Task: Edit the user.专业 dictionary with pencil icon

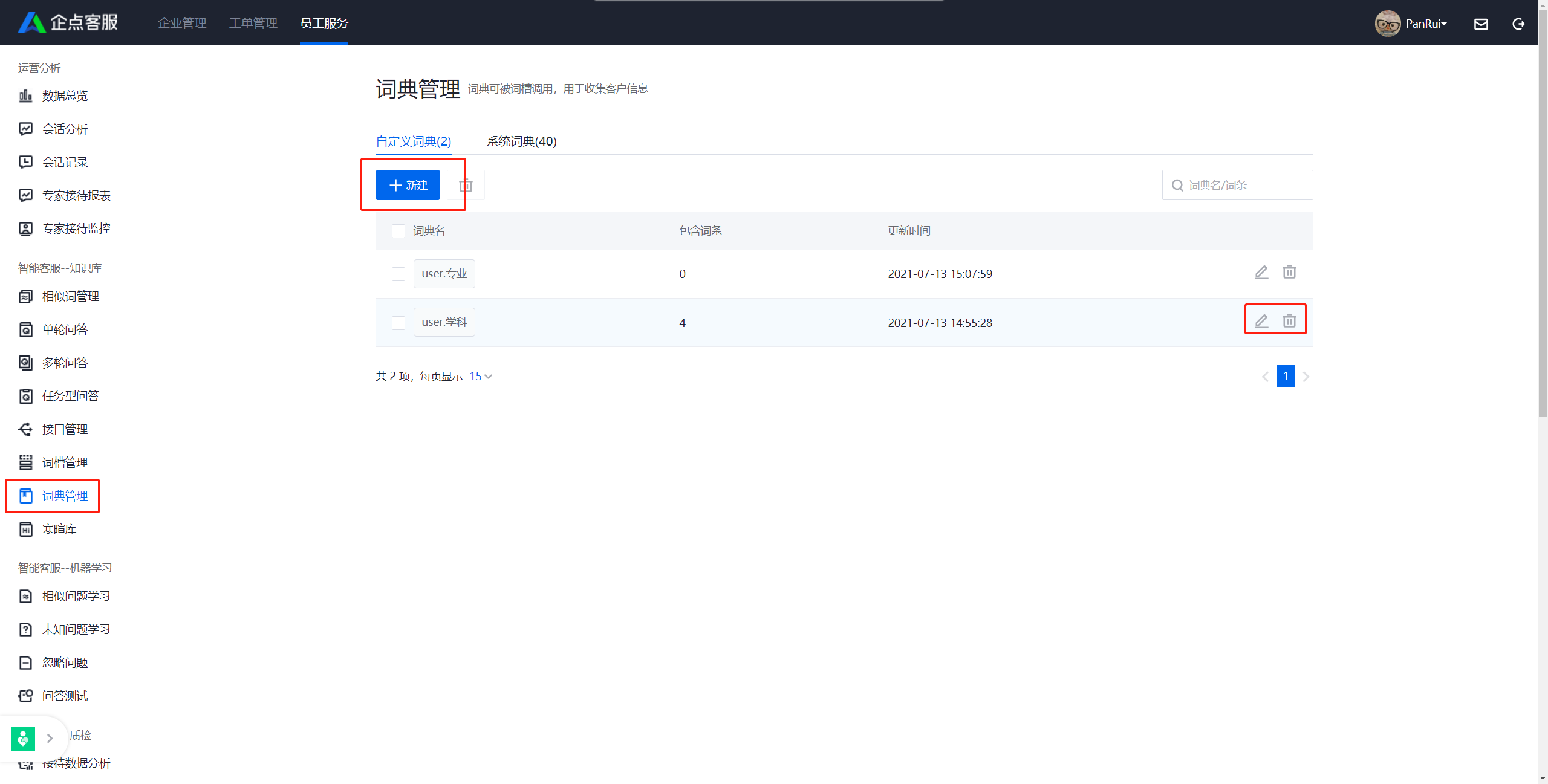Action: (1261, 273)
